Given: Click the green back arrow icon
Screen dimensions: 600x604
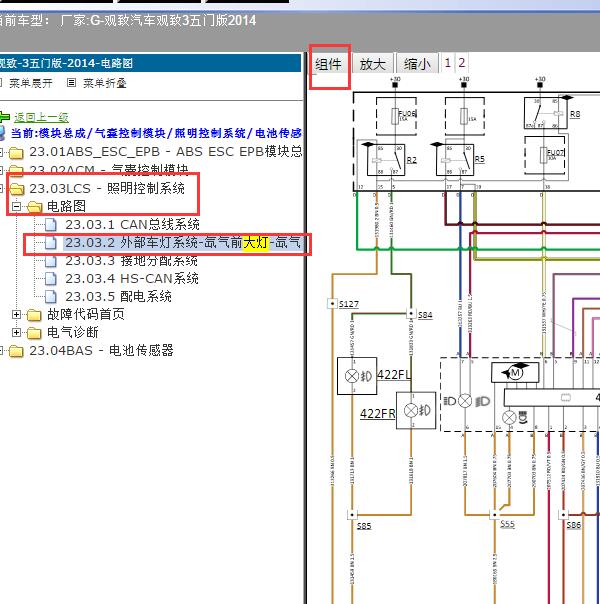Looking at the screenshot, I should point(4,116).
